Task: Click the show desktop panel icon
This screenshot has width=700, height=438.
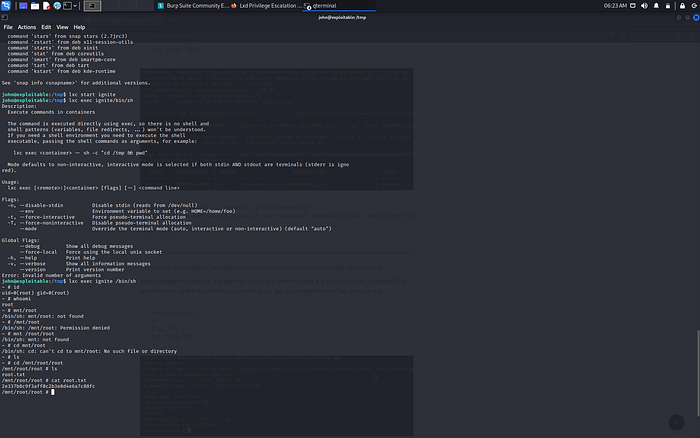Action: coord(22,6)
